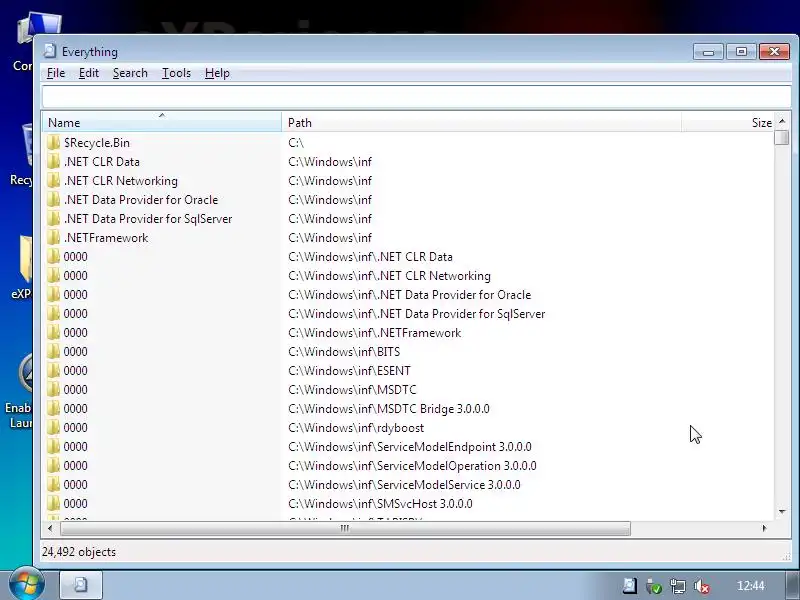Open the Help menu
The image size is (800, 600).
[x=217, y=73]
